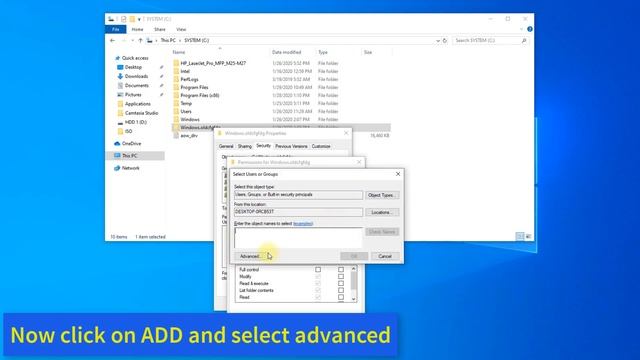
Task: Select the Intel folder icon
Action: pyautogui.click(x=176, y=71)
